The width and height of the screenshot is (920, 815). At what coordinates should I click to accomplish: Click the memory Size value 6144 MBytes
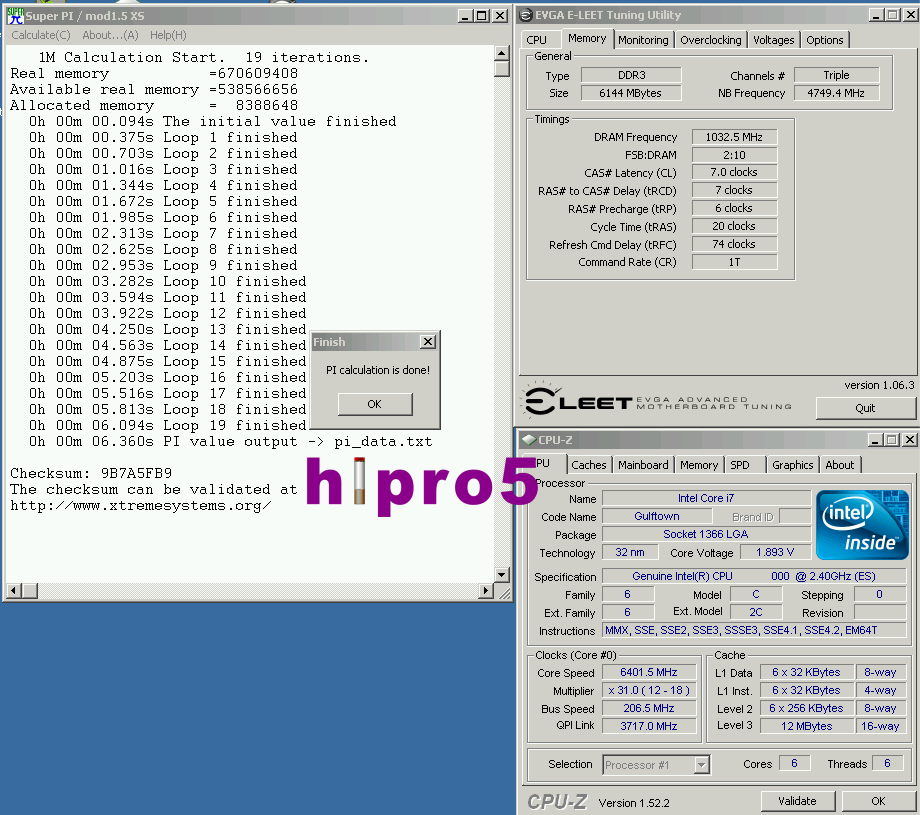tap(631, 93)
